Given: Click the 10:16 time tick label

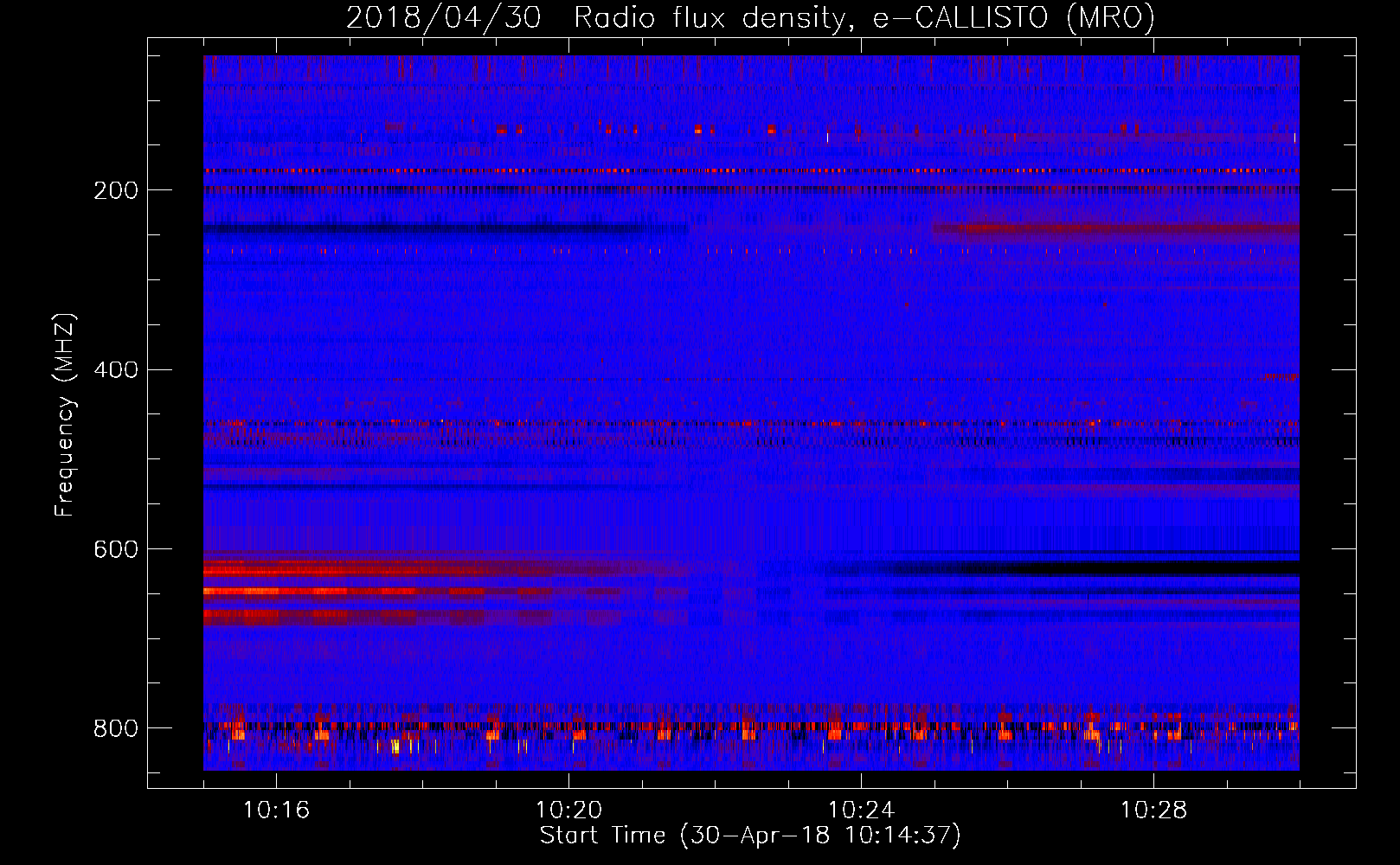Looking at the screenshot, I should (276, 810).
